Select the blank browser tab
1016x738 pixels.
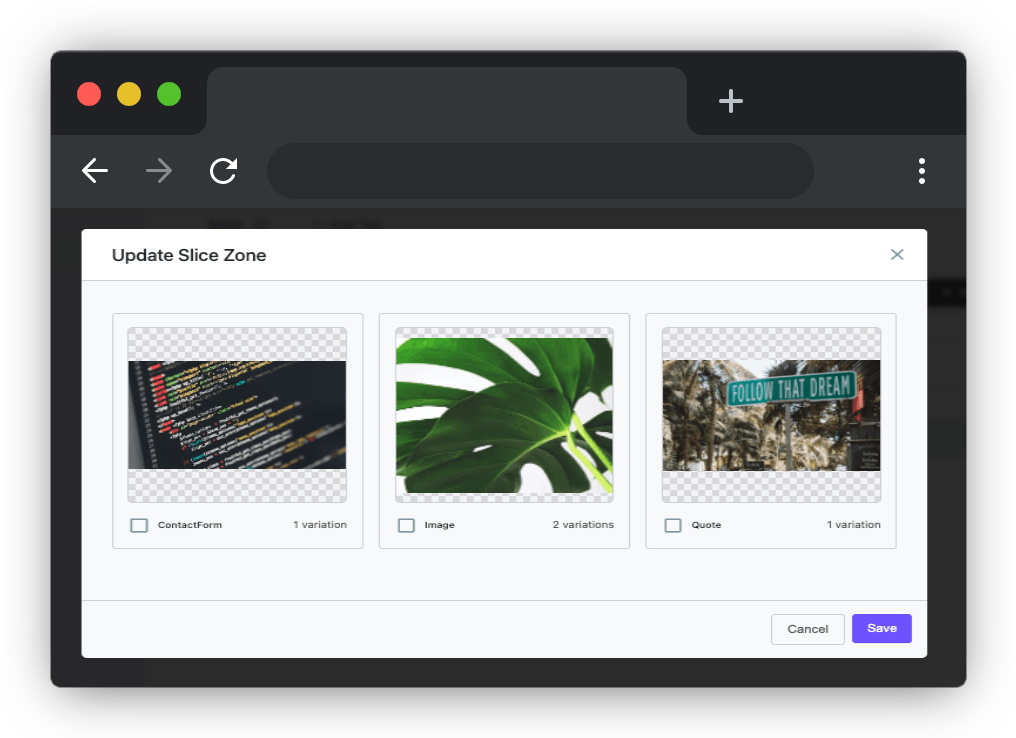pyautogui.click(x=447, y=100)
